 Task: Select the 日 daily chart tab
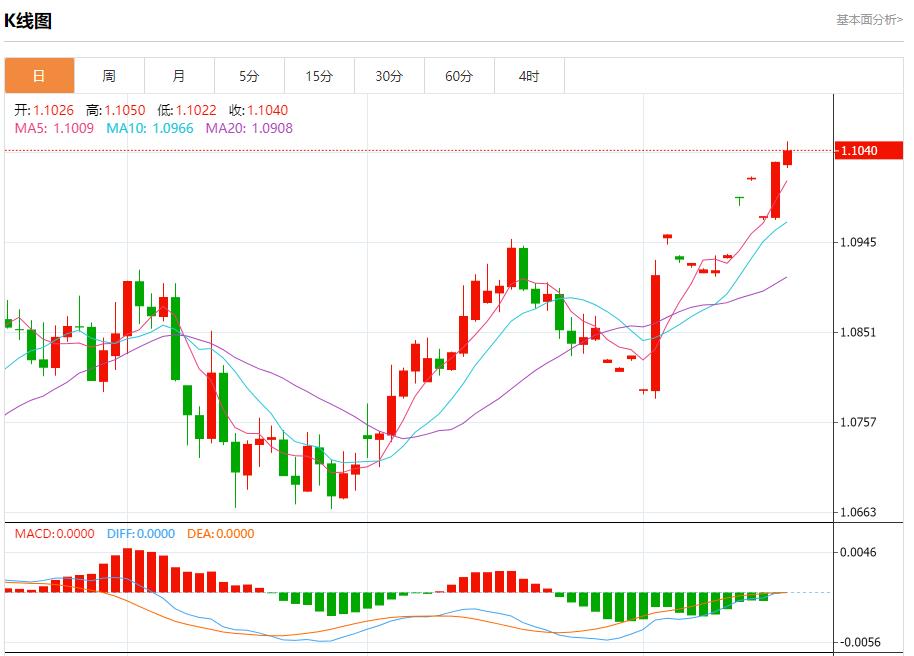tap(39, 76)
